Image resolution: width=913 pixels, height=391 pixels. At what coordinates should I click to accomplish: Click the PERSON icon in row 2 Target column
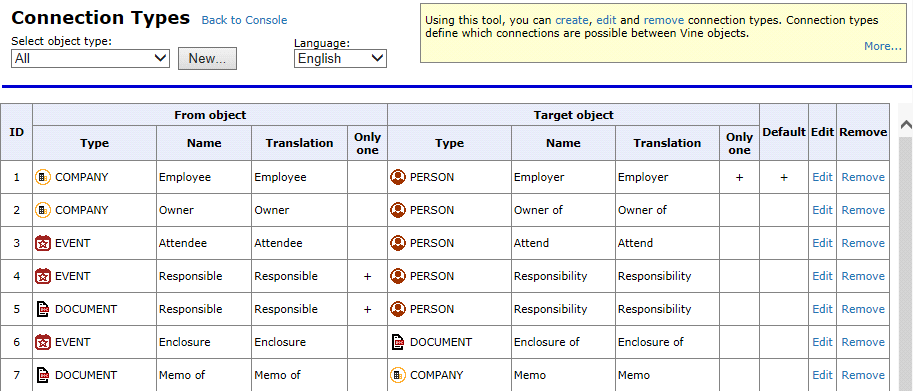(398, 210)
